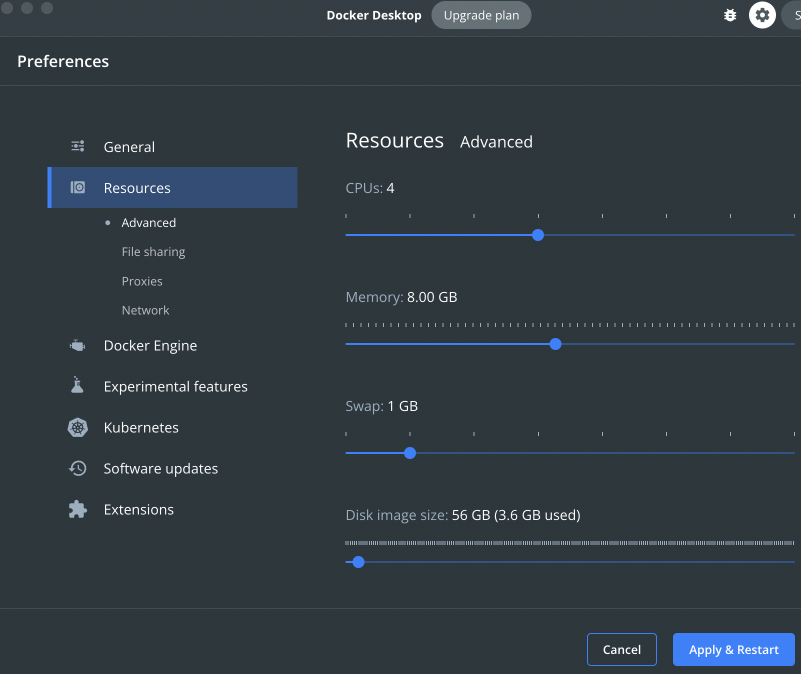Click the Swap slider handle
801x674 pixels.
(410, 453)
